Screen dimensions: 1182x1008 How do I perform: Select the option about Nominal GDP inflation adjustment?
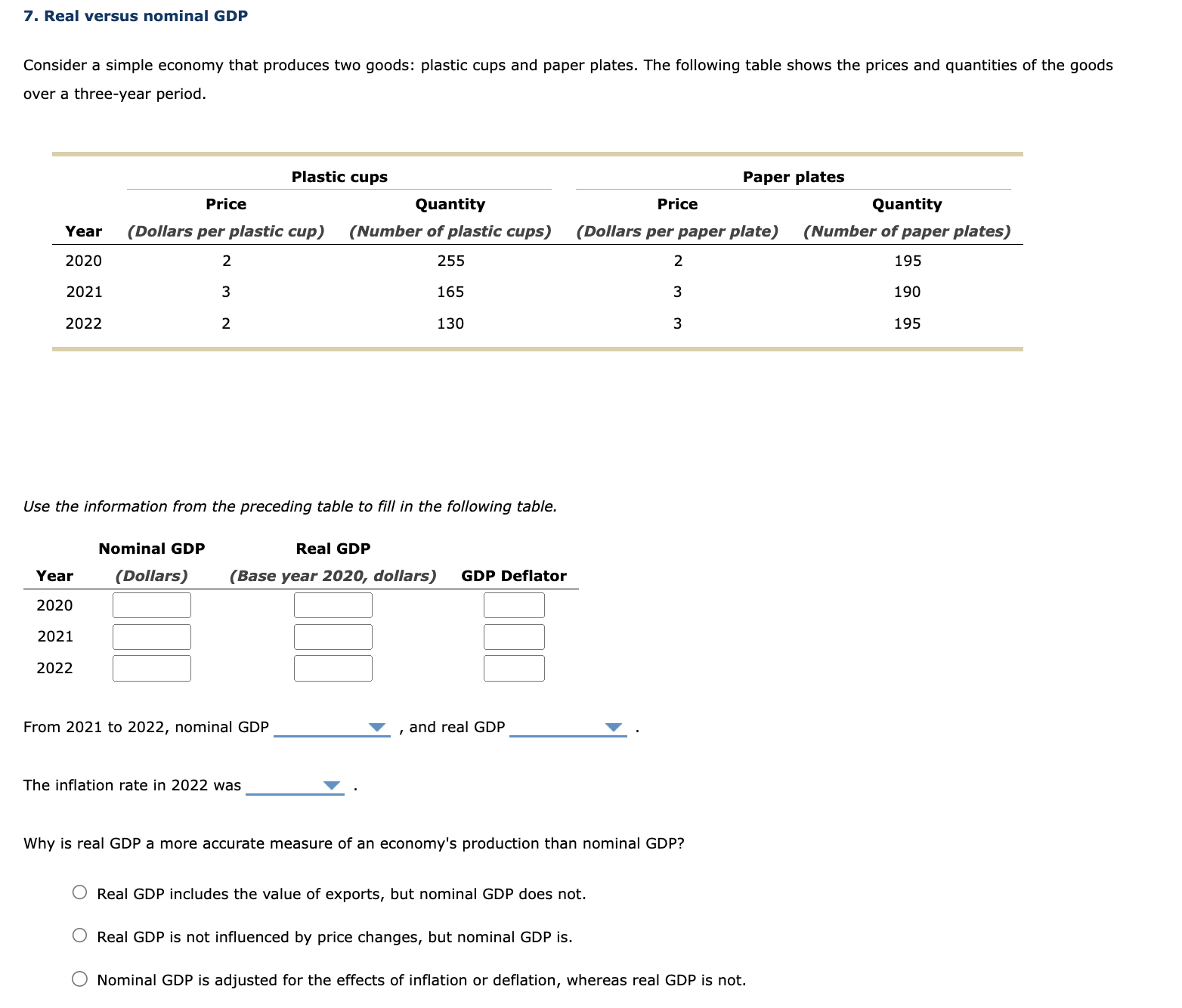(x=79, y=979)
